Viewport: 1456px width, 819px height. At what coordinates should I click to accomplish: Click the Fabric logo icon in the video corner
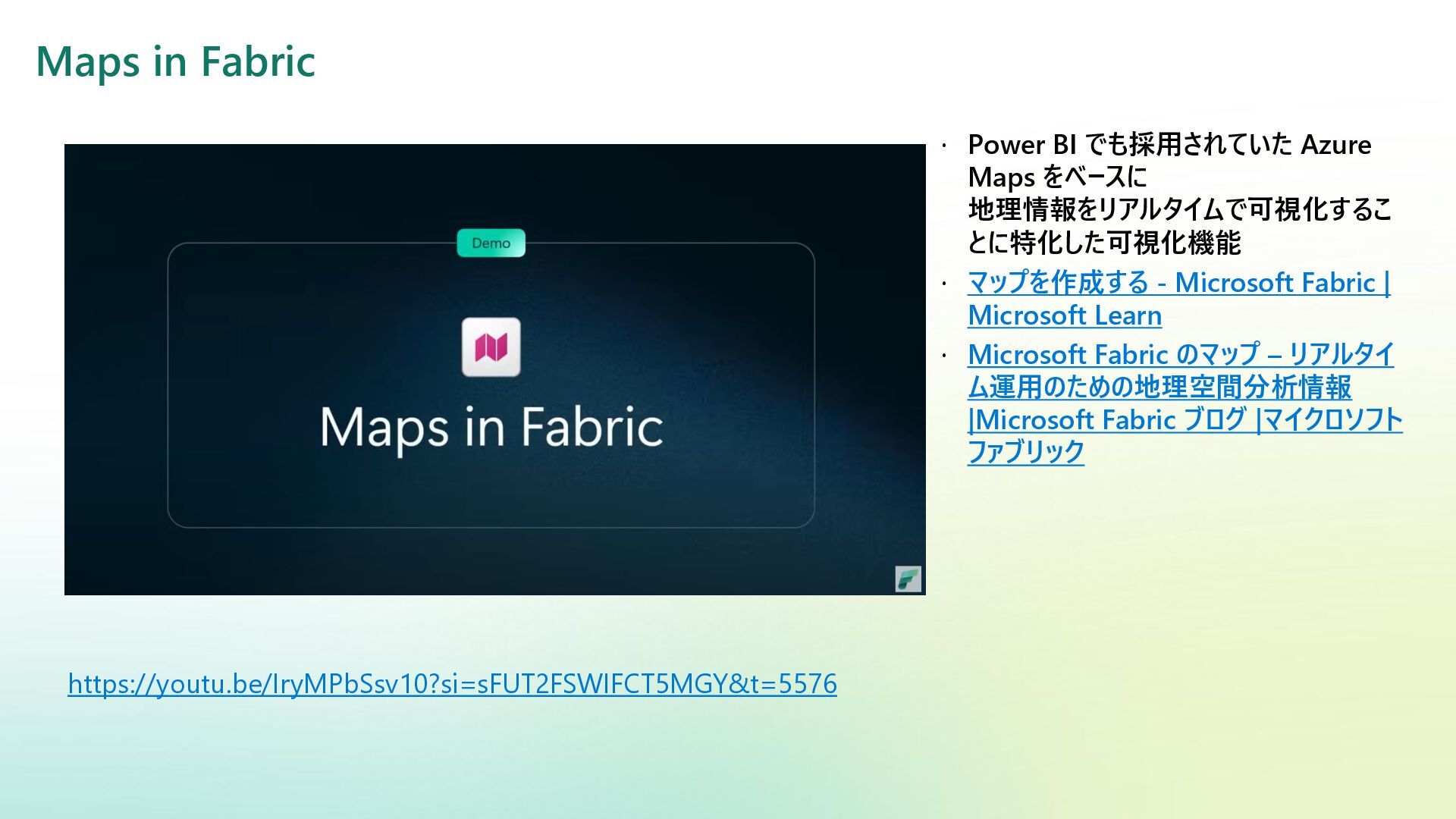point(908,579)
